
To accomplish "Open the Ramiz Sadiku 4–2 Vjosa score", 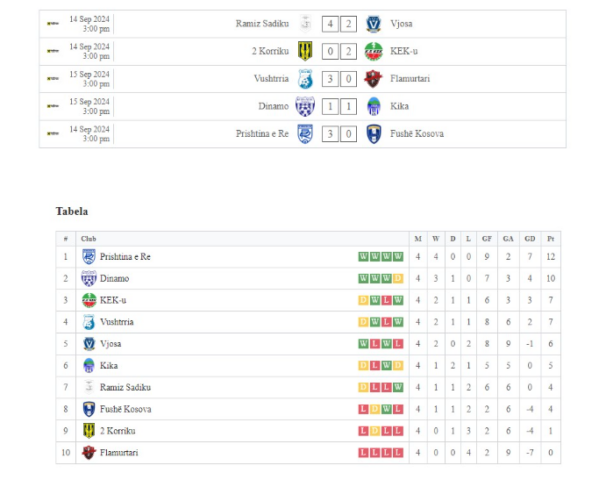I will 339,24.
